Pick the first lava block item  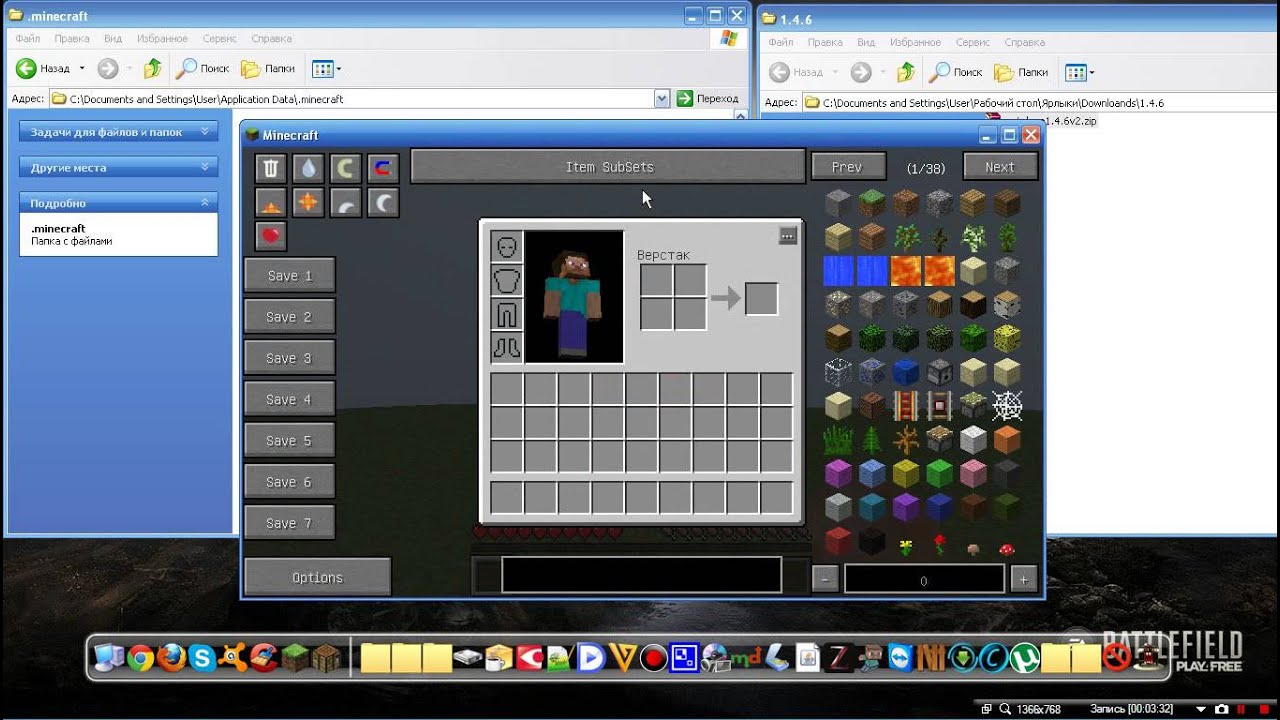pos(906,271)
